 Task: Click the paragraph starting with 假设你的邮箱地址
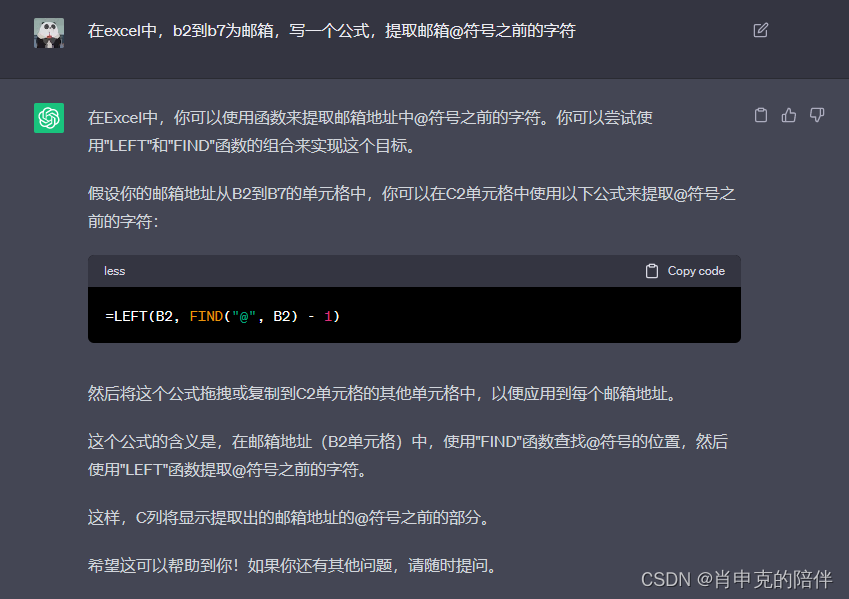point(412,207)
